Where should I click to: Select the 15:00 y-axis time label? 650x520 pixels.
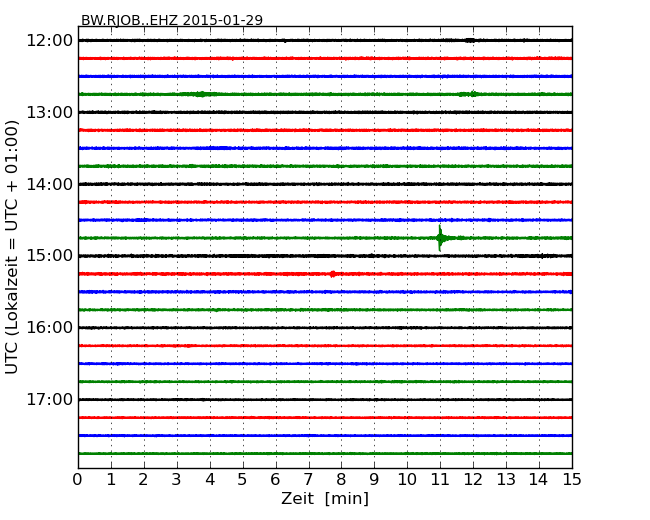pos(50,256)
